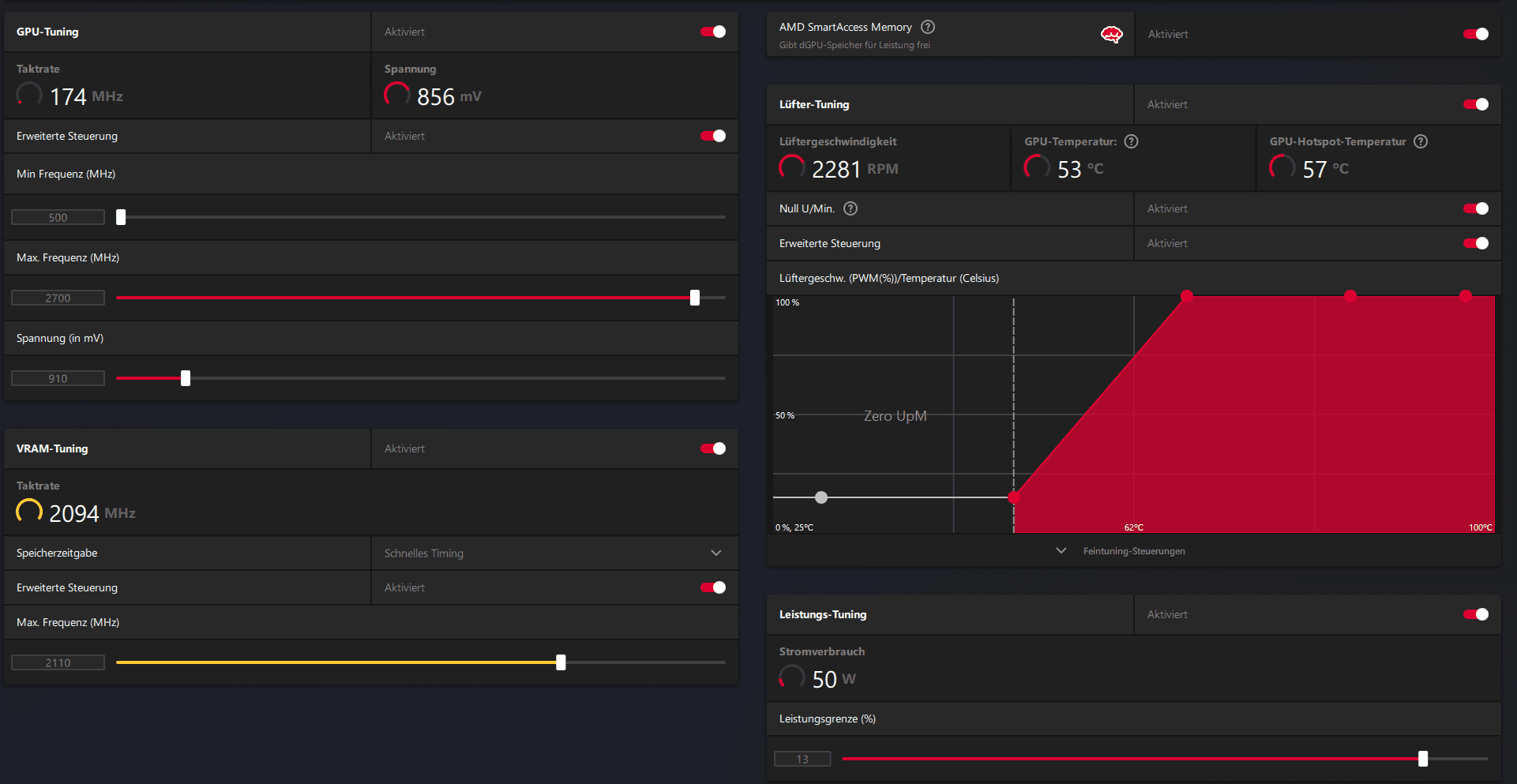This screenshot has height=784, width=1517.
Task: Toggle the Null U/Min. switch
Action: pyautogui.click(x=1476, y=208)
